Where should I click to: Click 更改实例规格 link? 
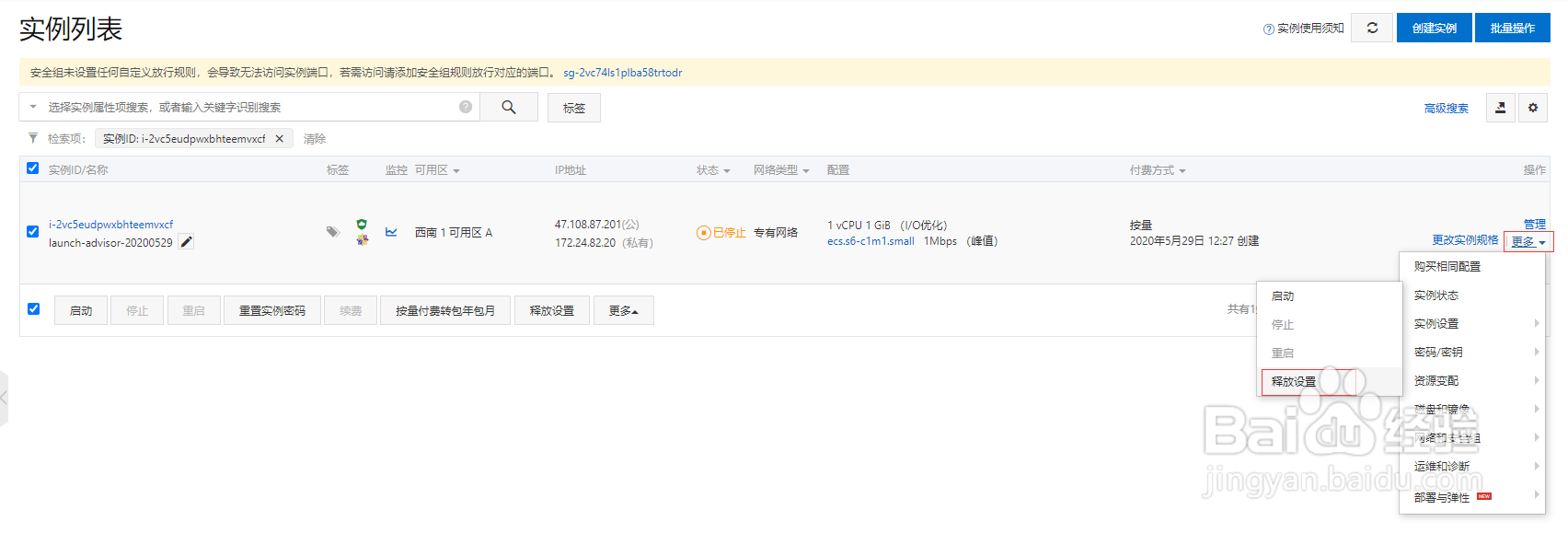pos(1465,240)
